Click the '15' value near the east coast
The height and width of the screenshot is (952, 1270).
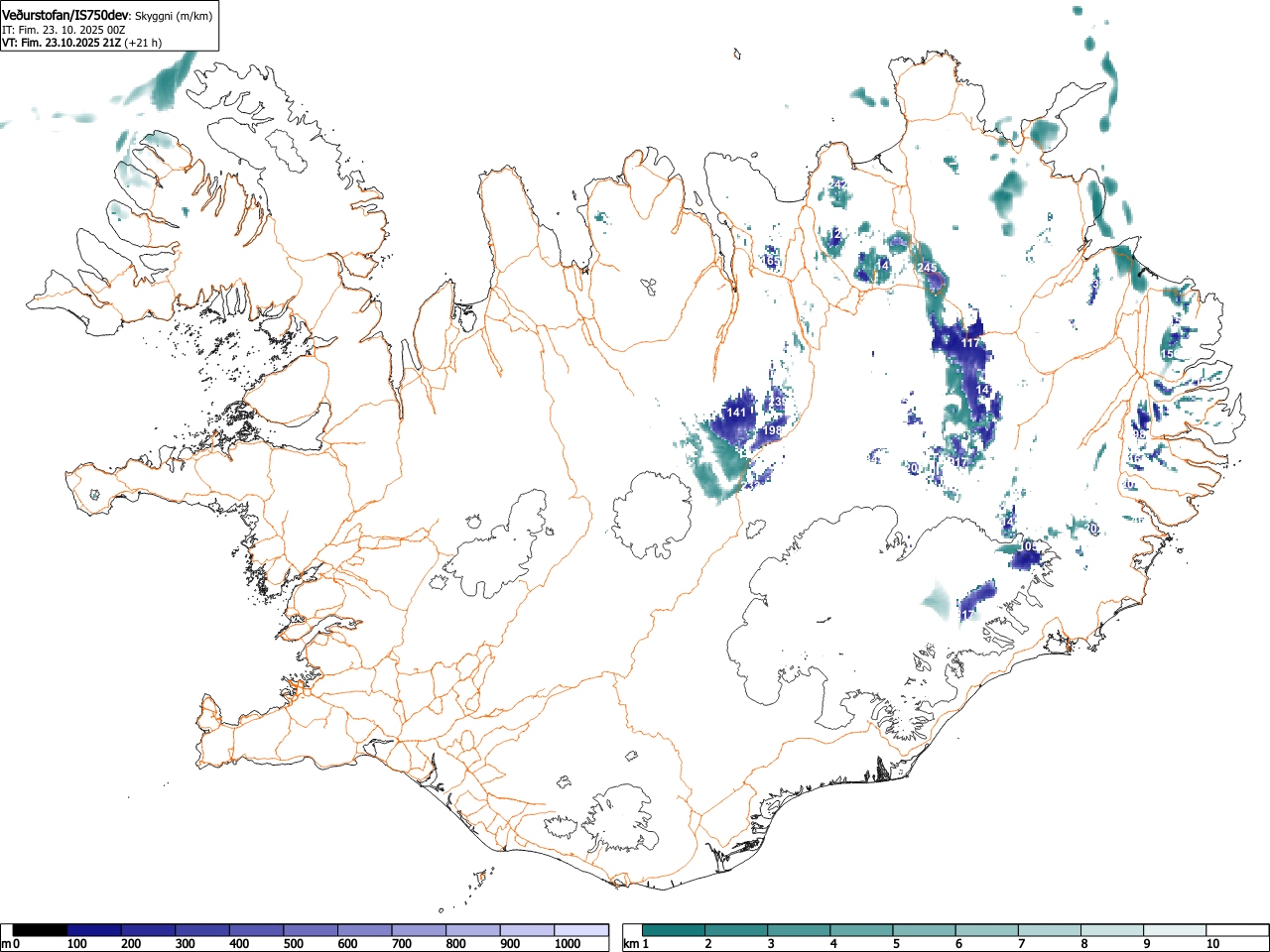tap(1167, 354)
